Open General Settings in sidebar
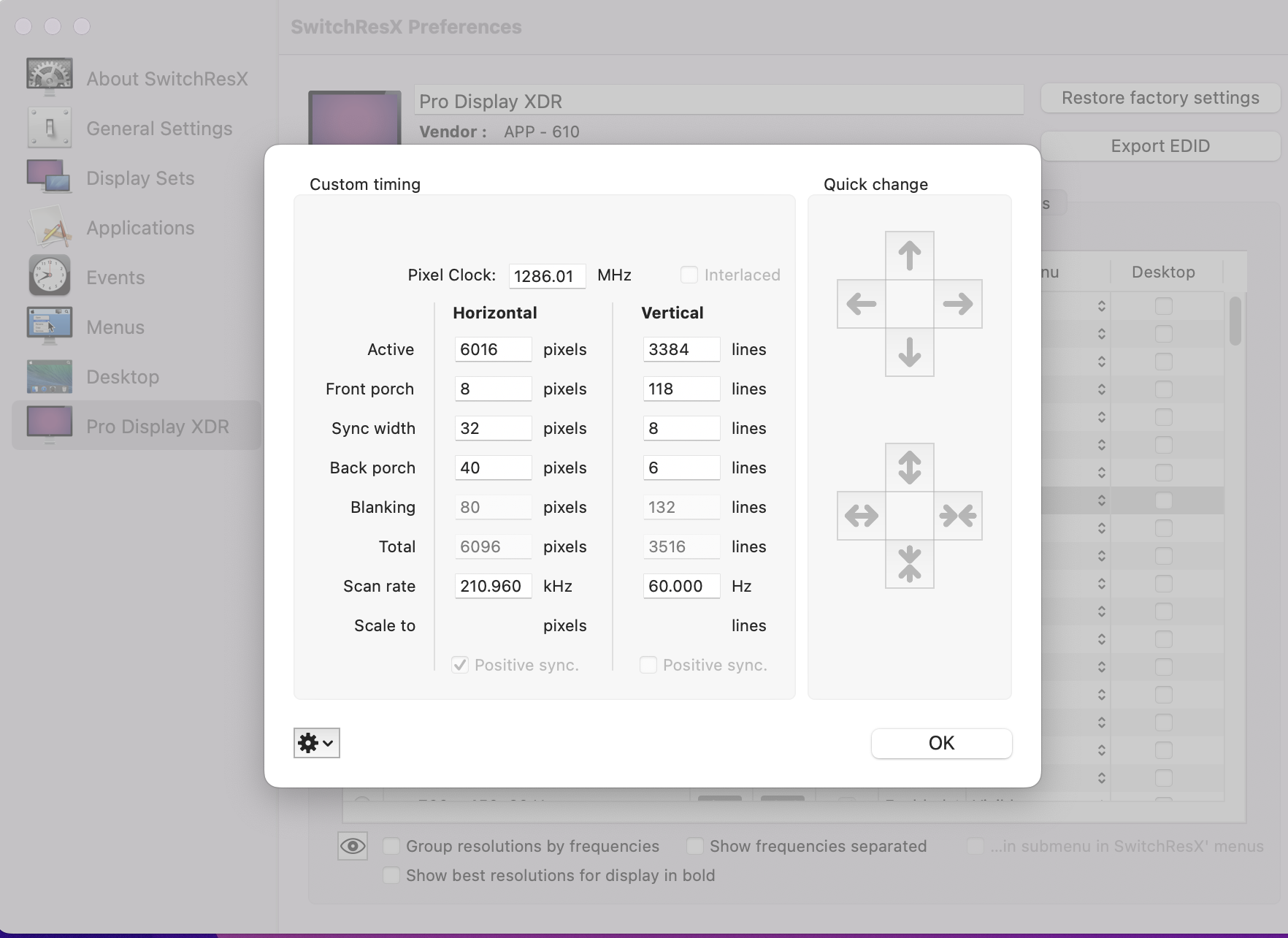The width and height of the screenshot is (1288, 938). [x=137, y=129]
